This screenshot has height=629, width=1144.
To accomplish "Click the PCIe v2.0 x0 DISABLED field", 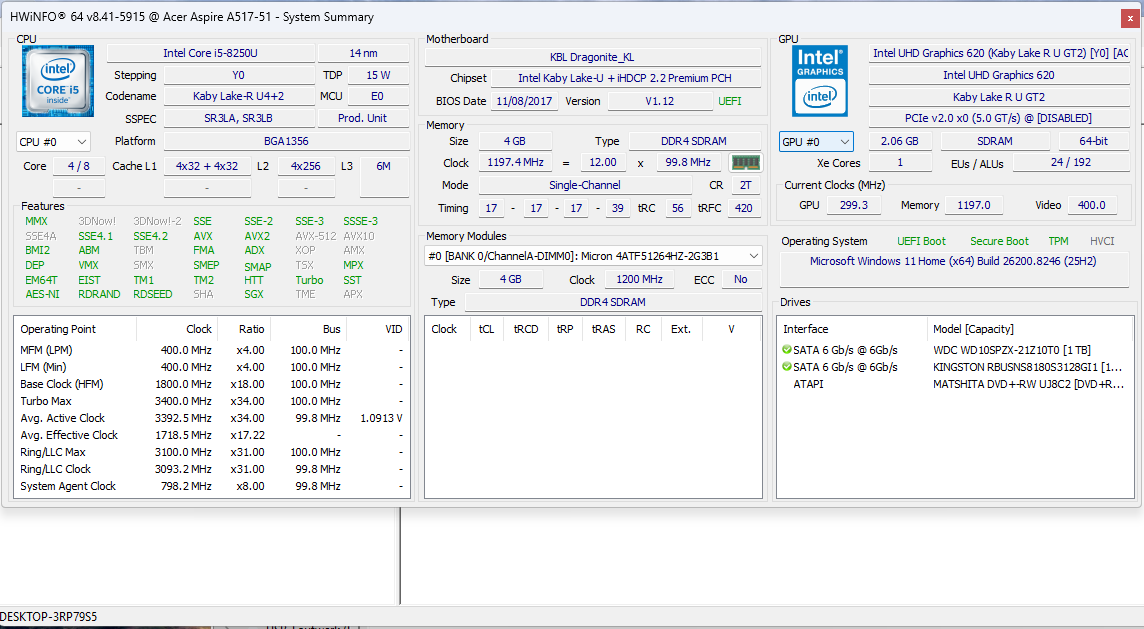I will (x=999, y=118).
